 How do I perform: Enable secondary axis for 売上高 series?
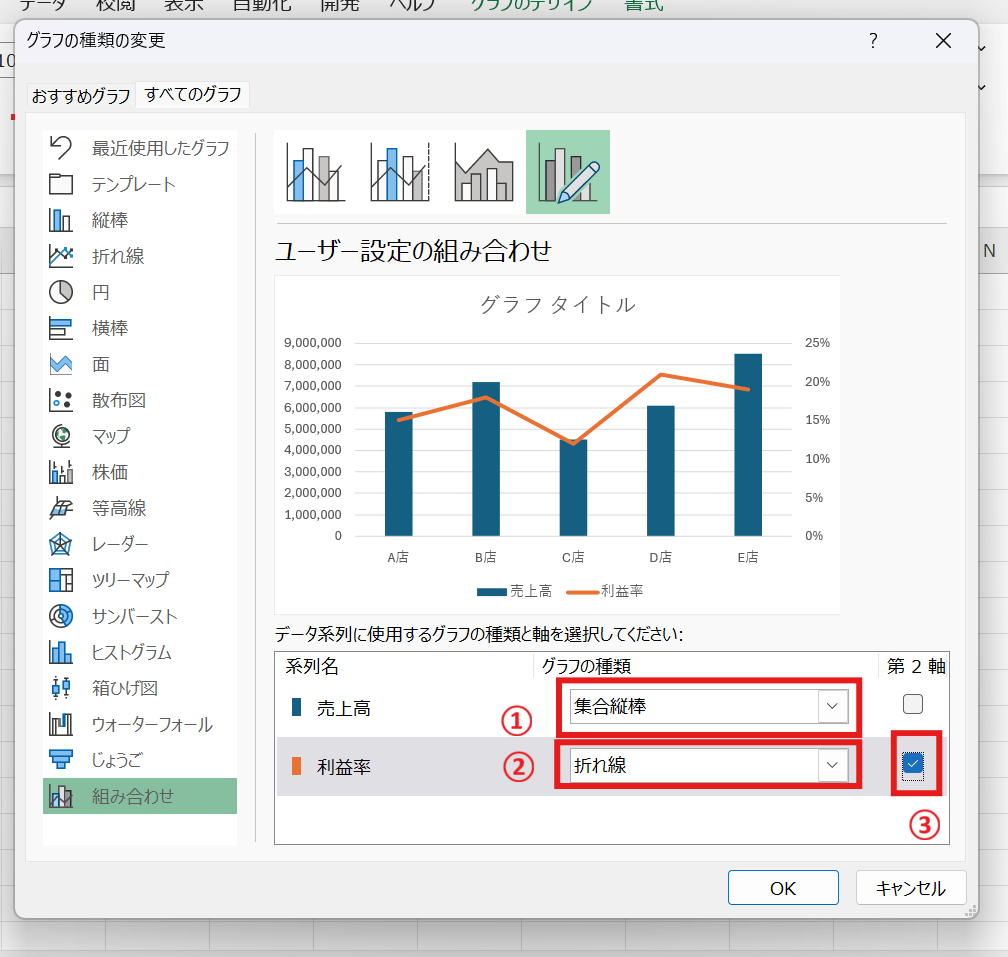912,704
